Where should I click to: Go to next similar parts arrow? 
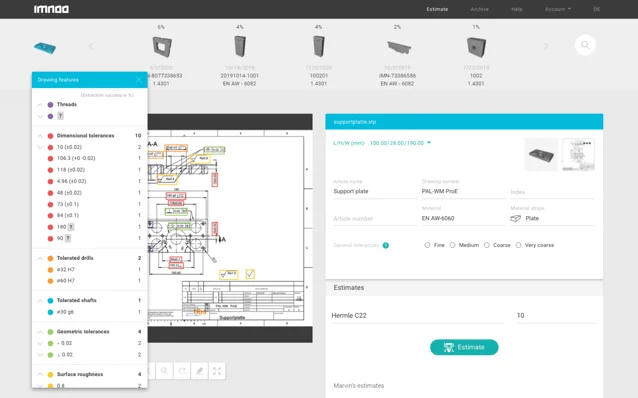(x=546, y=46)
